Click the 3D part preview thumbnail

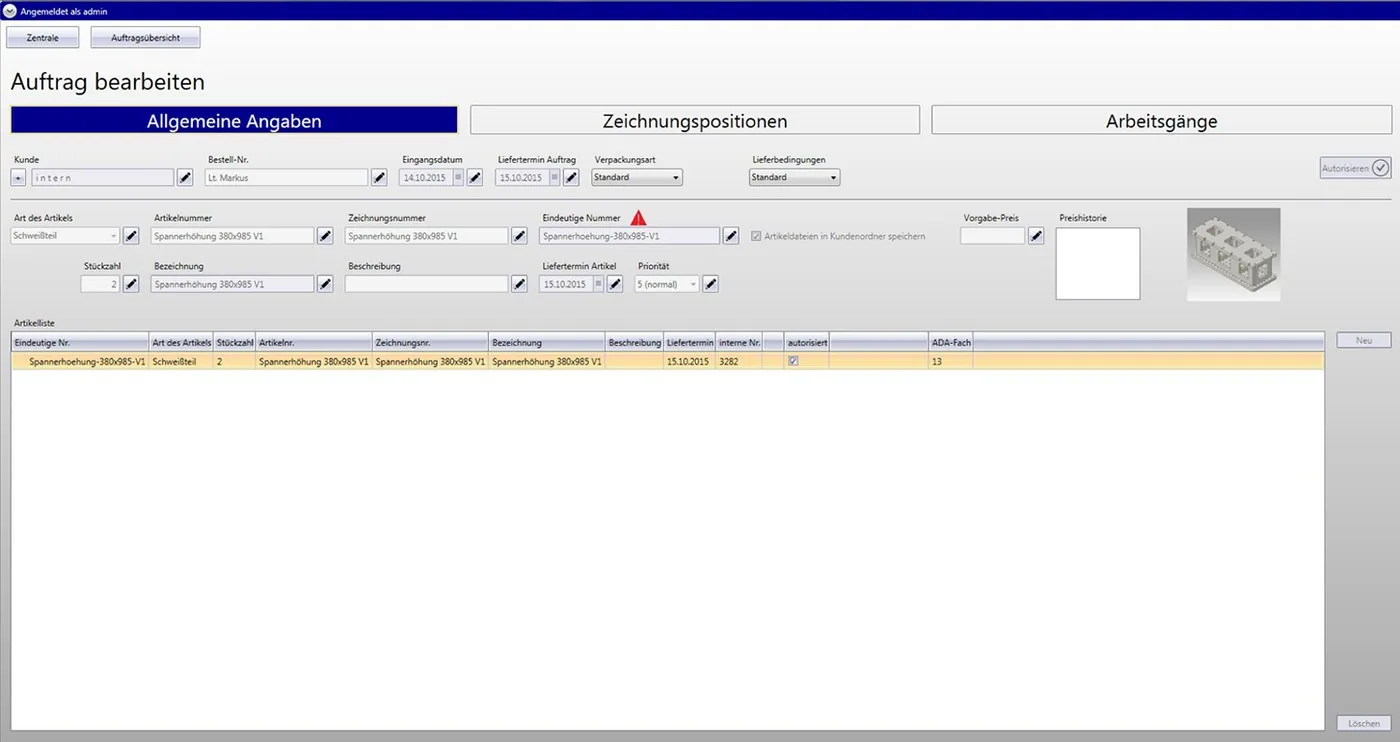[1233, 254]
